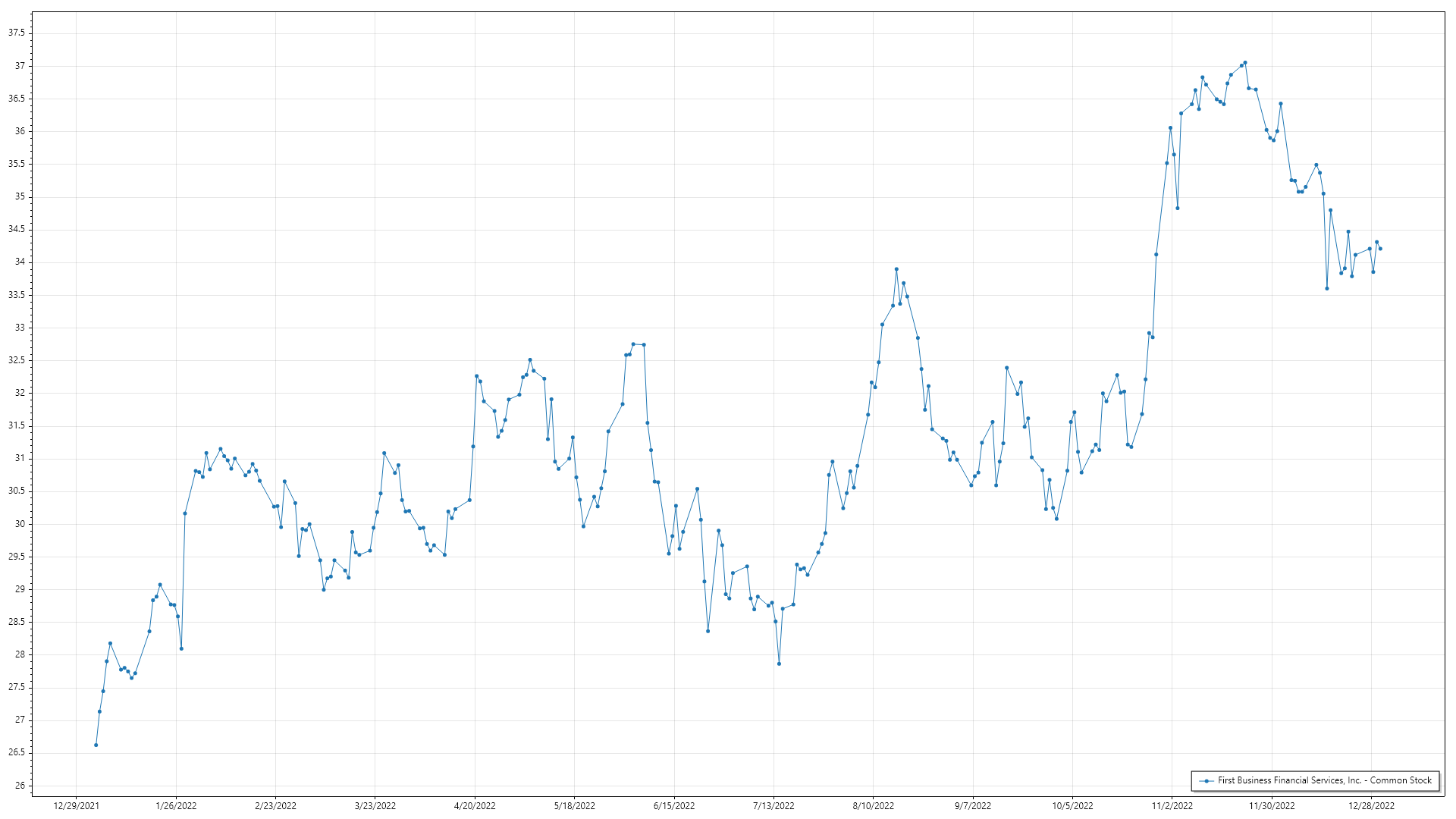Click the legend line marker icon
The image size is (1456, 819).
coord(1206,780)
